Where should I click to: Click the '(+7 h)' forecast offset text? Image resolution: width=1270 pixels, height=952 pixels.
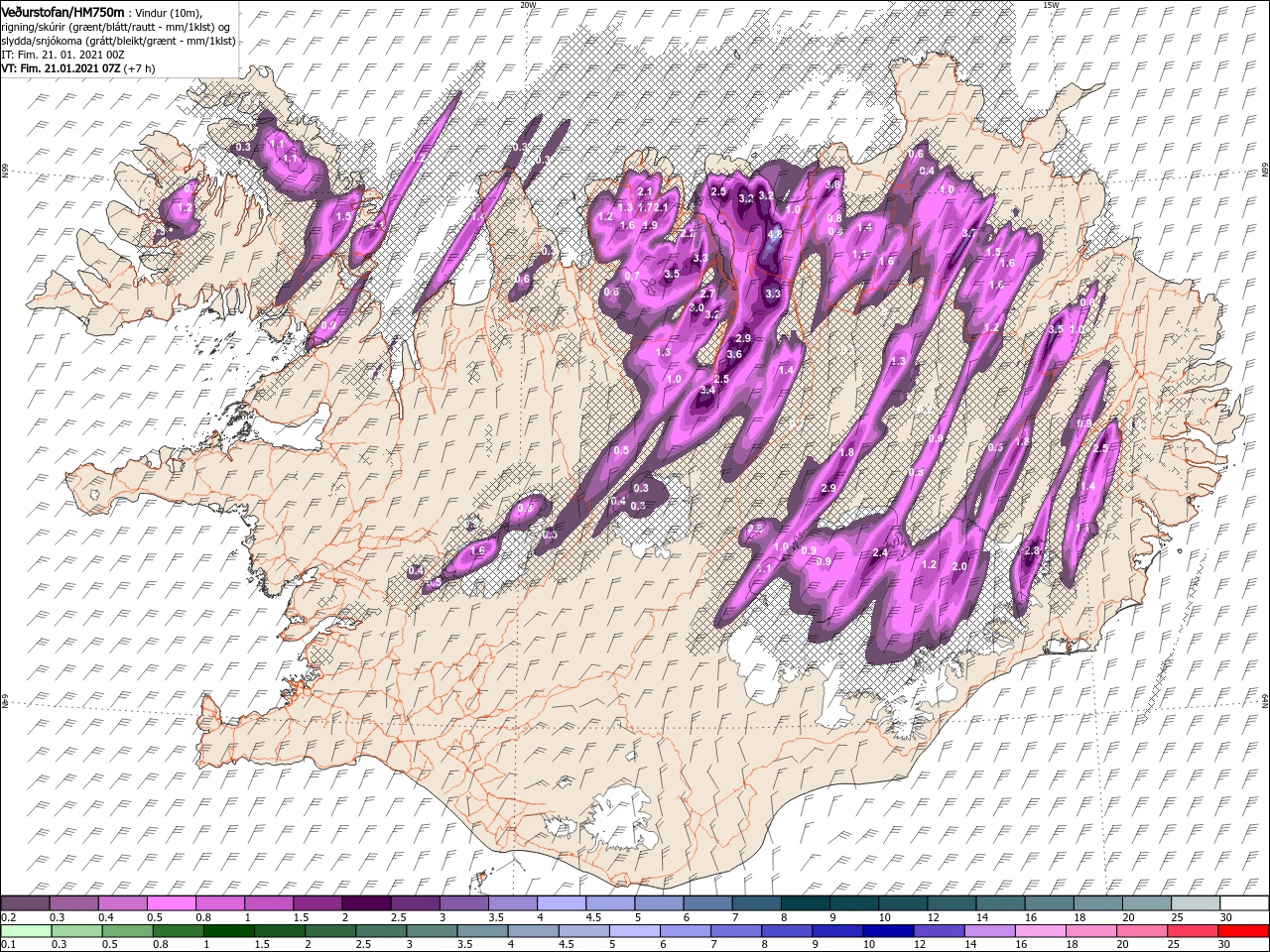coord(142,68)
